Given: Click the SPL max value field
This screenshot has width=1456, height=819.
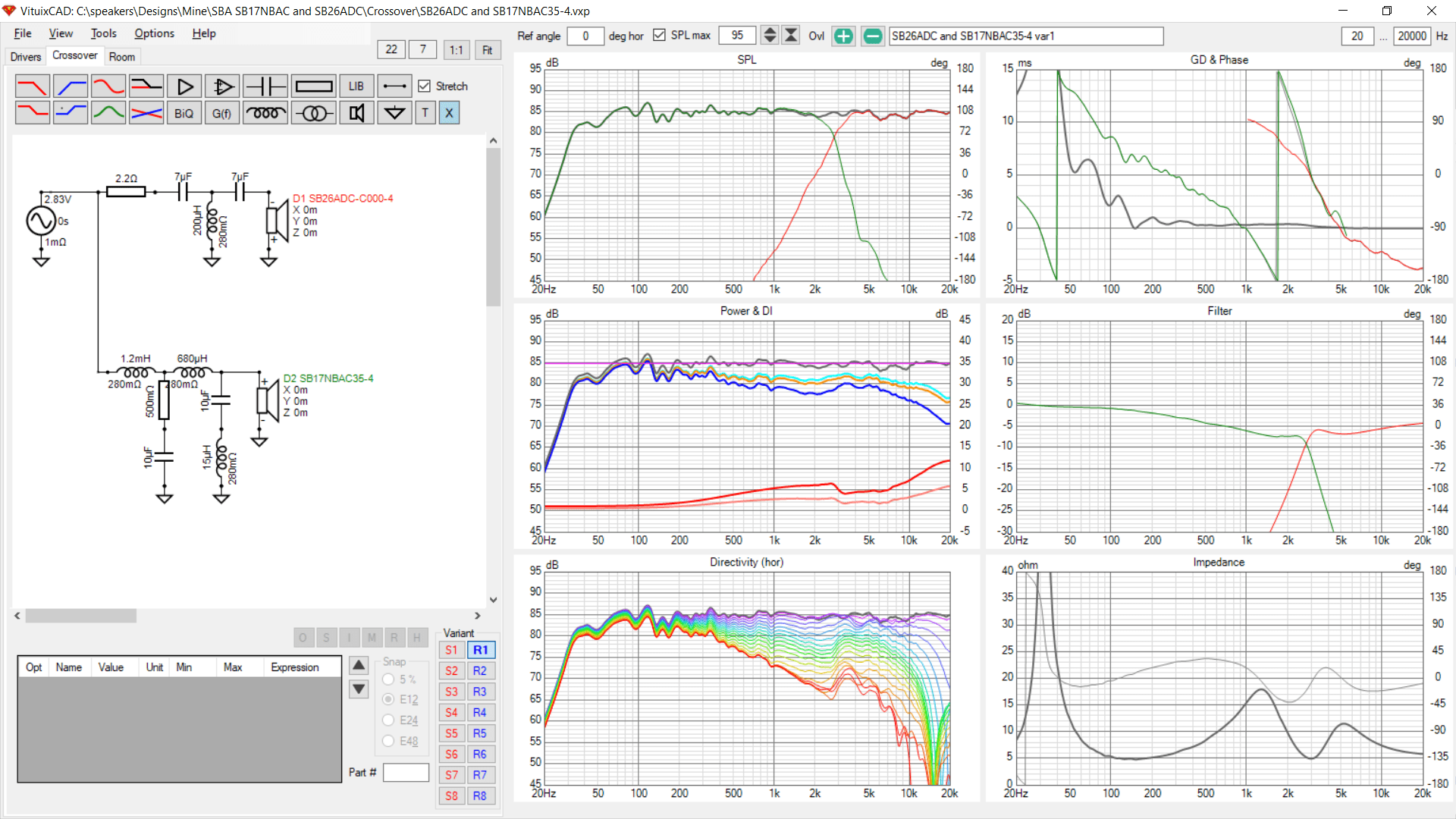Looking at the screenshot, I should coord(737,36).
